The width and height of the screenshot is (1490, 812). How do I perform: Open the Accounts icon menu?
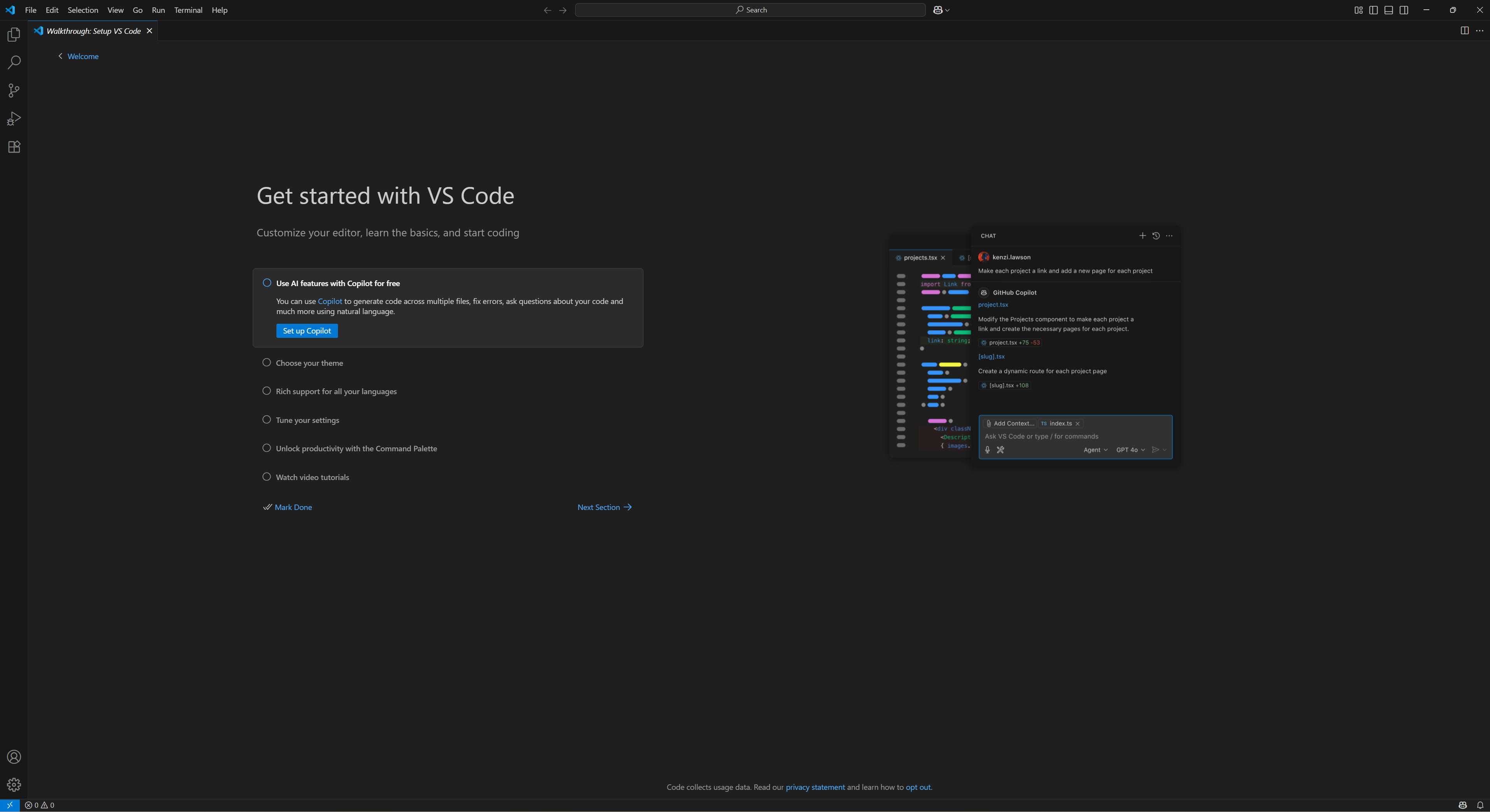pyautogui.click(x=14, y=757)
